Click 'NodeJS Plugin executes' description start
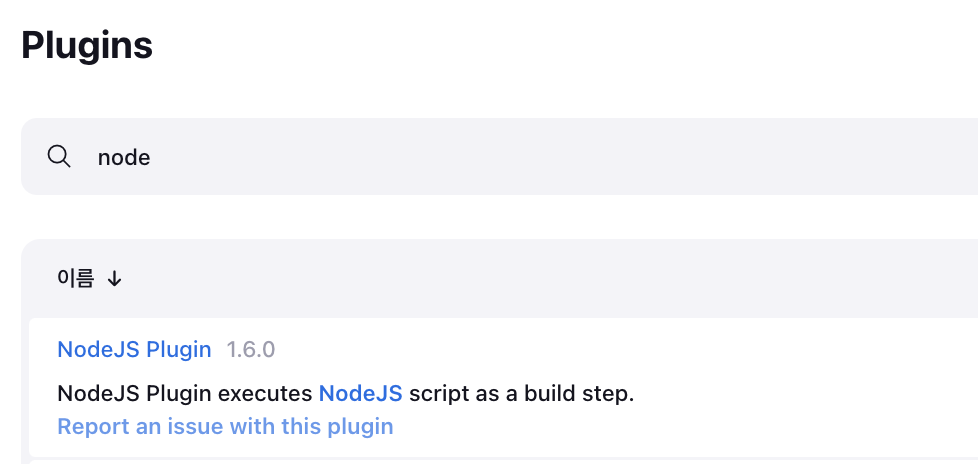This screenshot has width=978, height=464. 185,394
